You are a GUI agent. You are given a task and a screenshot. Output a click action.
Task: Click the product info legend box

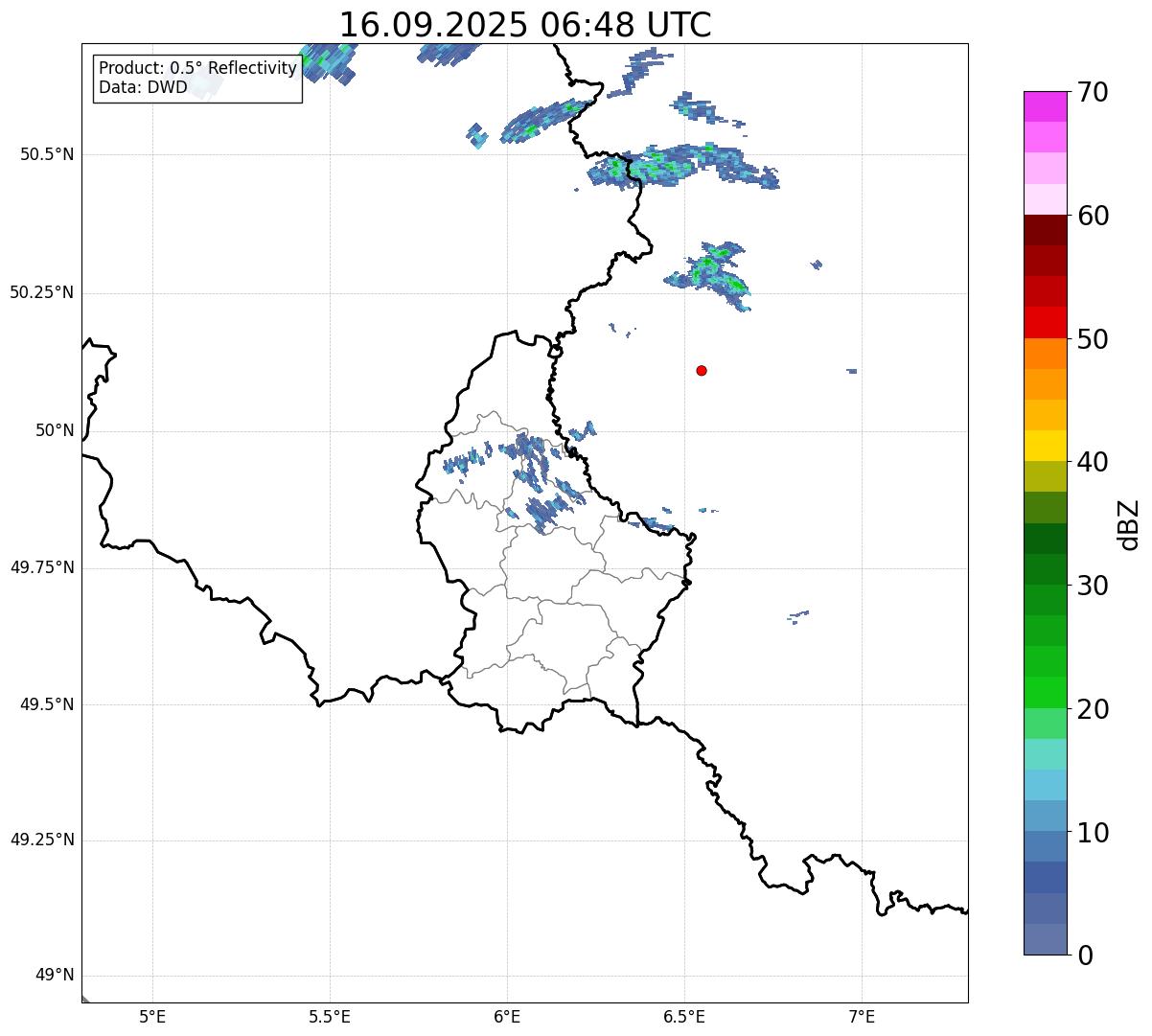197,78
